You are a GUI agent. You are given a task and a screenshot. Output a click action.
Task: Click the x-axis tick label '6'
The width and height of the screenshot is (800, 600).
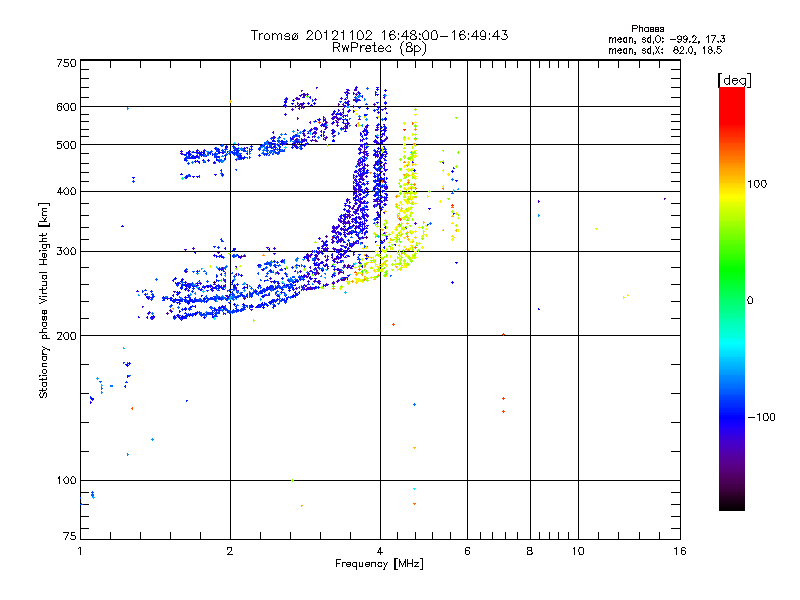(467, 551)
